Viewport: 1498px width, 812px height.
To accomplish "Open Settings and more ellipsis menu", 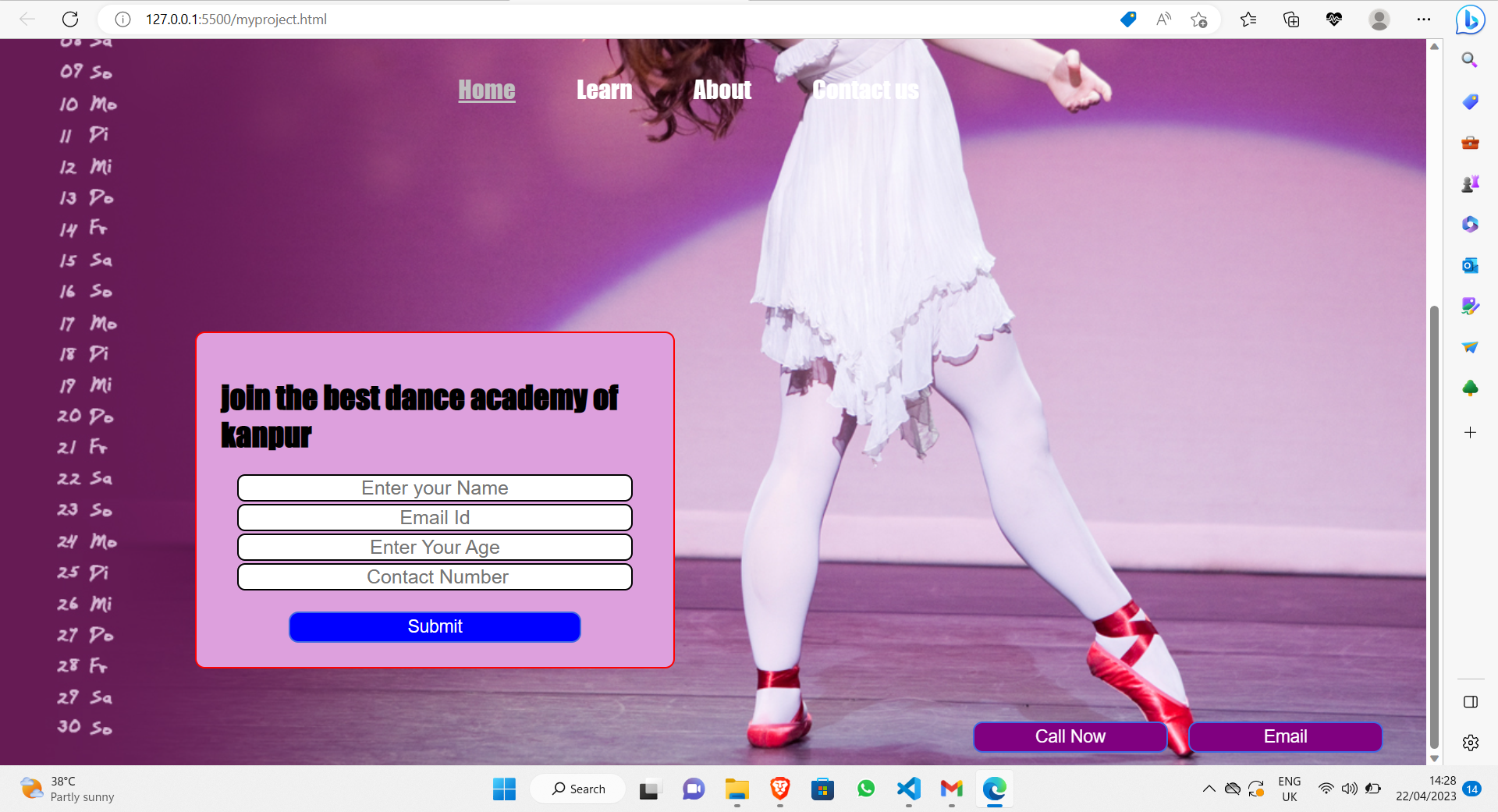I will (x=1424, y=20).
